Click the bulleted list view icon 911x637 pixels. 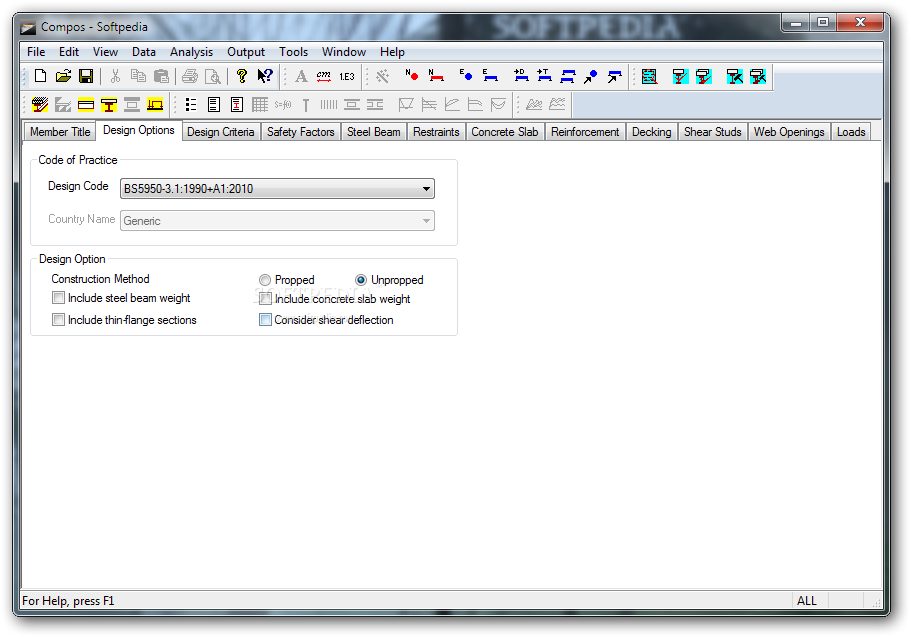191,105
